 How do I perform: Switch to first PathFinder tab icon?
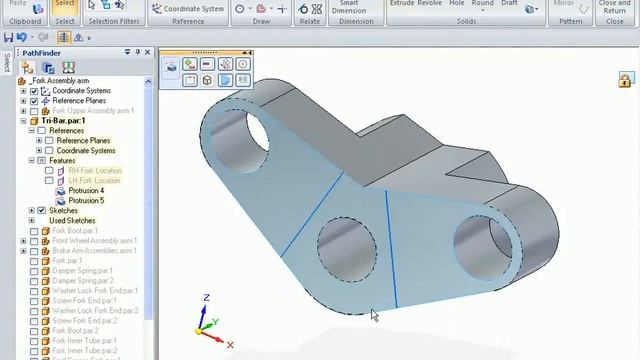(27, 67)
